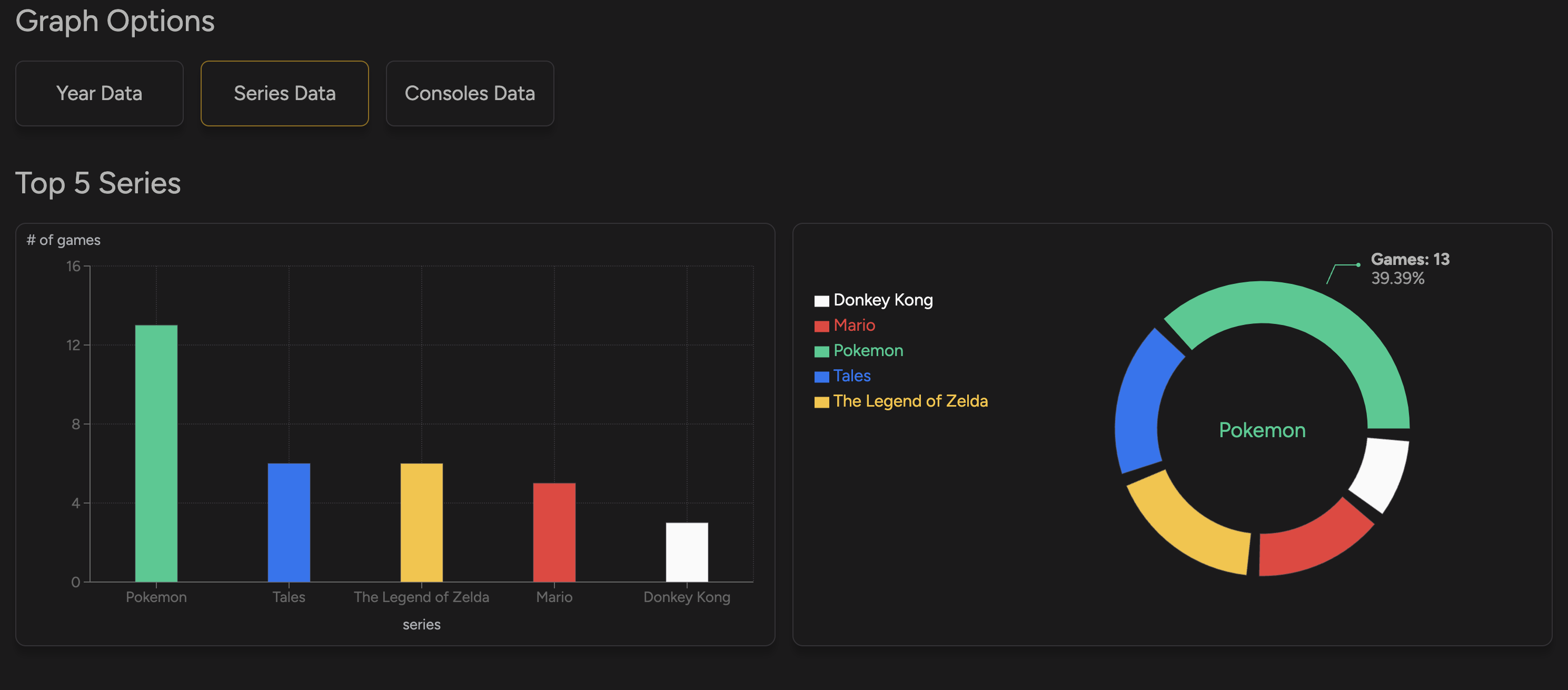This screenshot has height=690, width=1568.
Task: Click the 4 y-axis tick value
Action: coord(75,503)
